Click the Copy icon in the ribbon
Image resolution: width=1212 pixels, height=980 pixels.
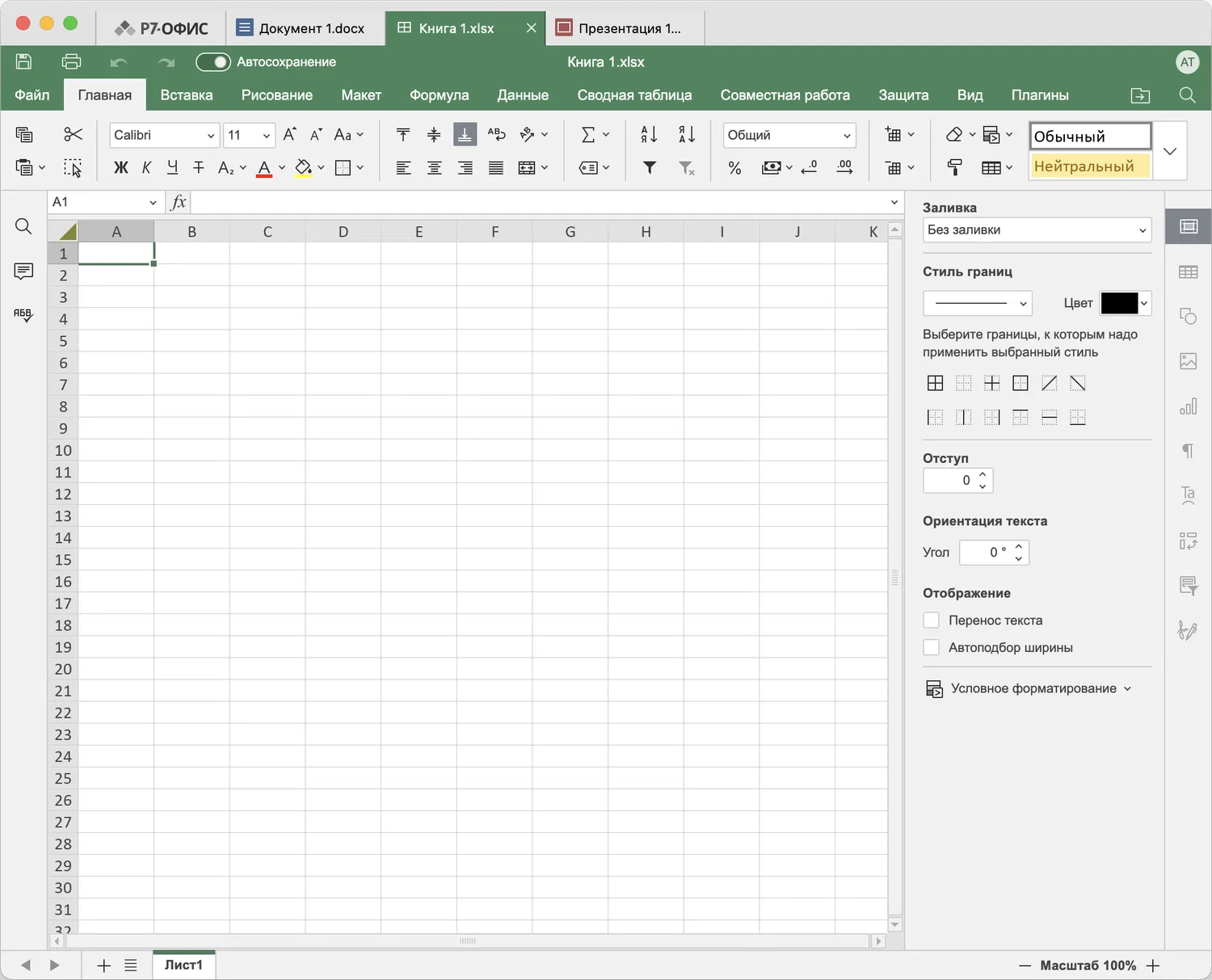coord(24,134)
